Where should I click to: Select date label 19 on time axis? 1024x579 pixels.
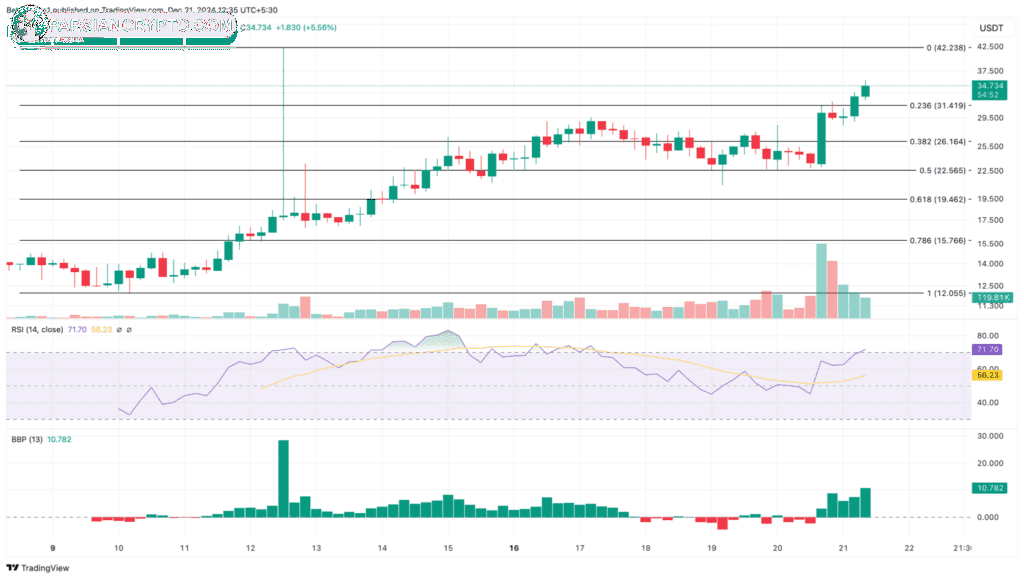(x=711, y=548)
